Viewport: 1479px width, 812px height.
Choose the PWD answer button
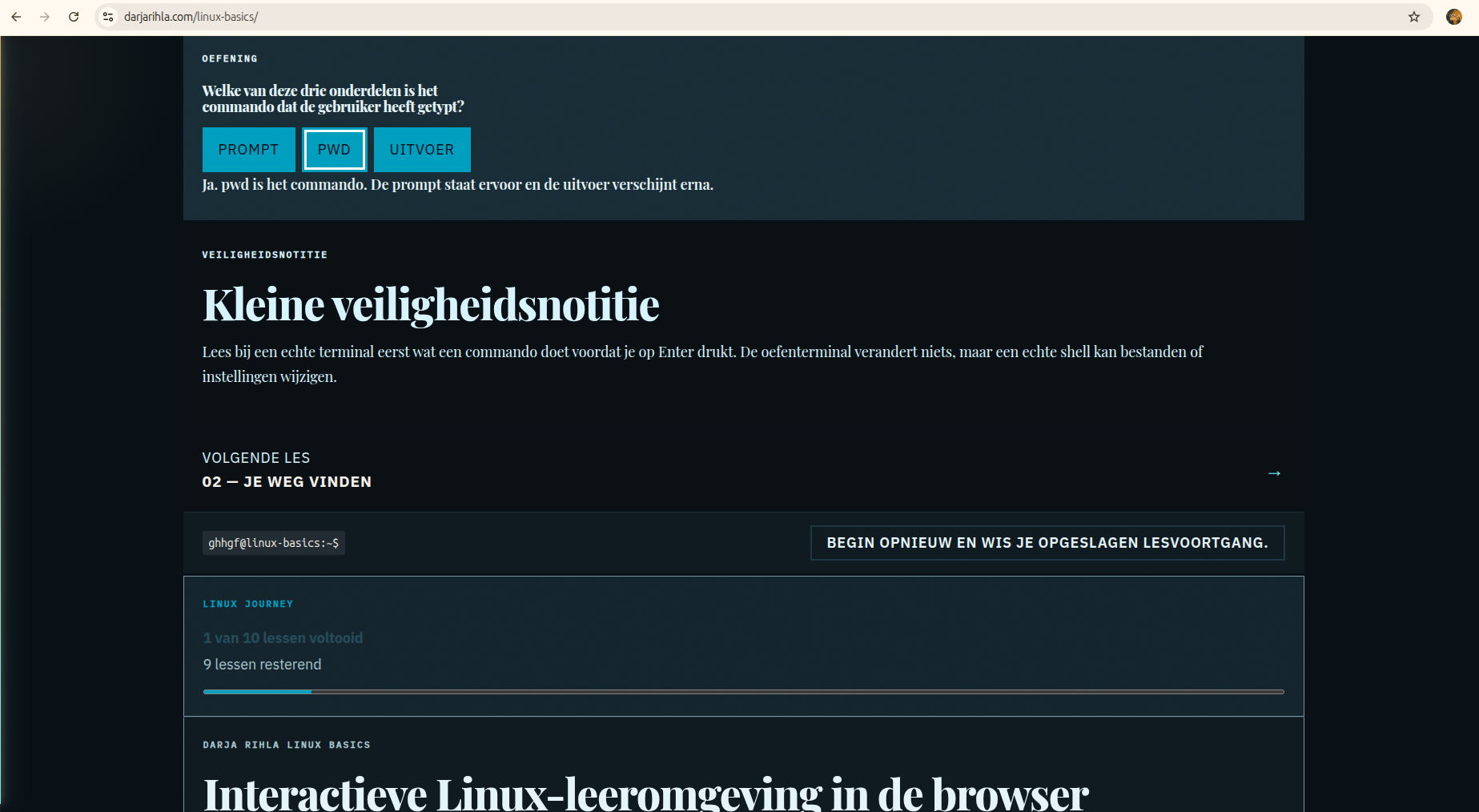(x=334, y=150)
